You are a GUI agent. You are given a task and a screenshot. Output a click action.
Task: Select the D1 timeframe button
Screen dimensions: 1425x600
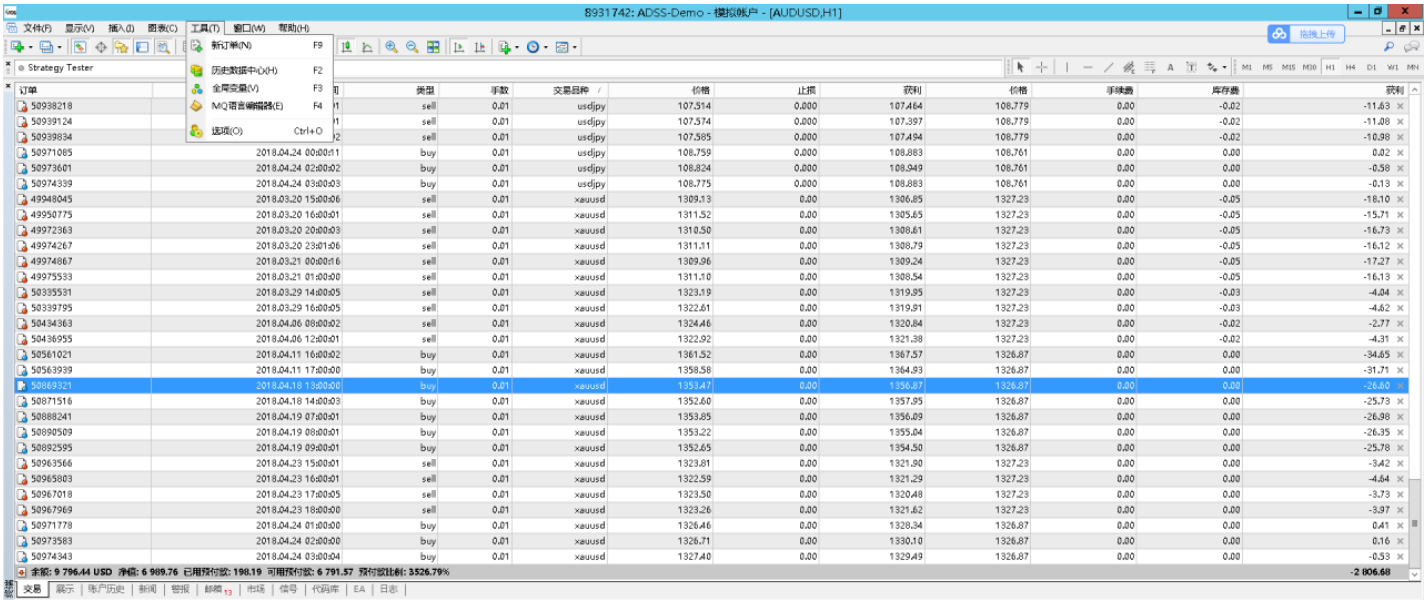click(1371, 67)
